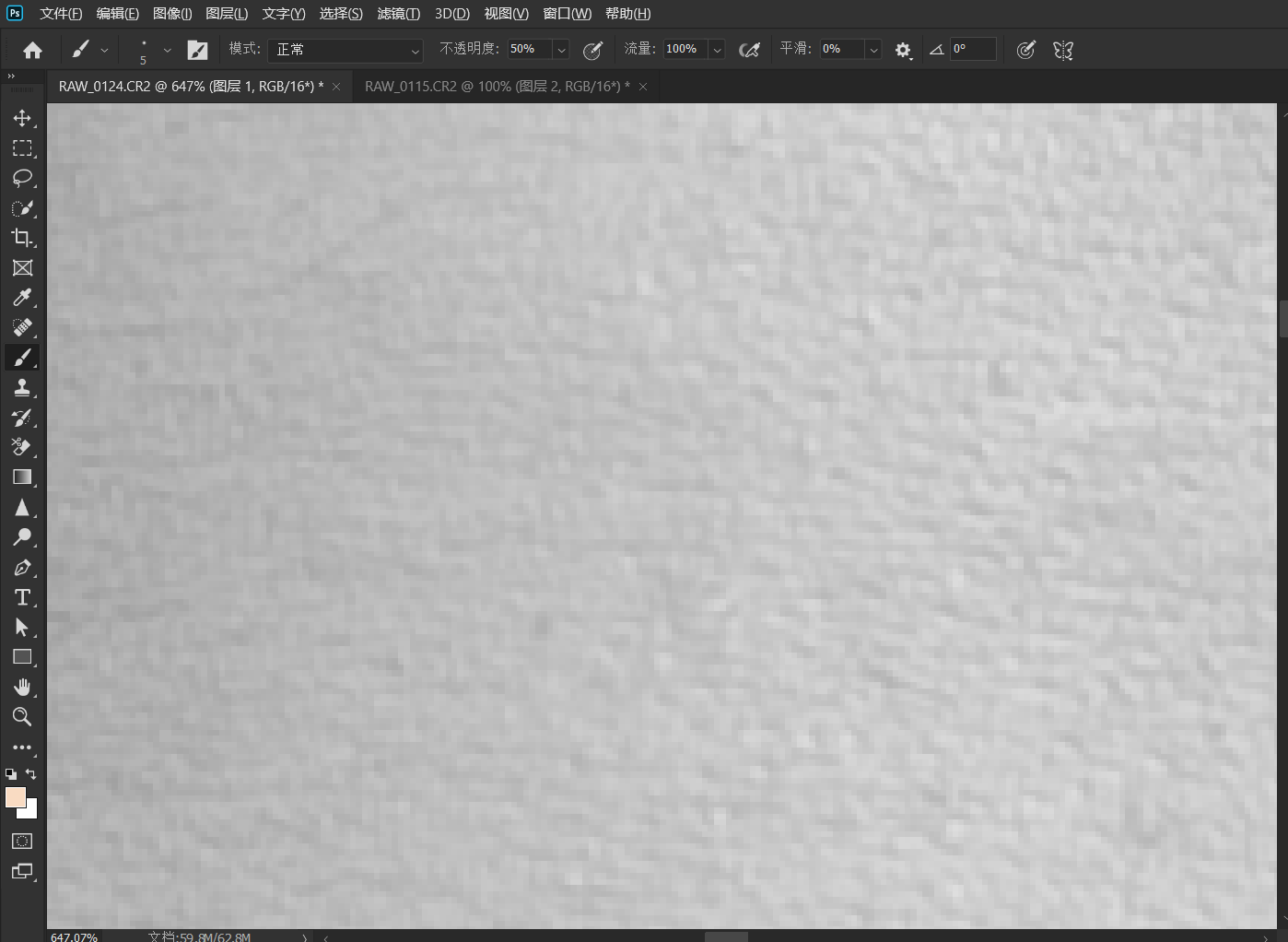Image resolution: width=1288 pixels, height=942 pixels.
Task: Choose the Pen tool
Action: pyautogui.click(x=22, y=568)
